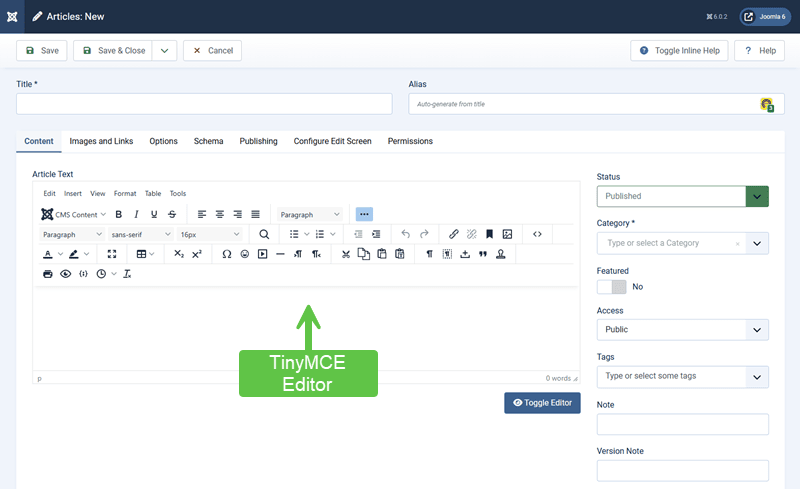Align text right
Image resolution: width=800 pixels, height=489 pixels.
238,214
